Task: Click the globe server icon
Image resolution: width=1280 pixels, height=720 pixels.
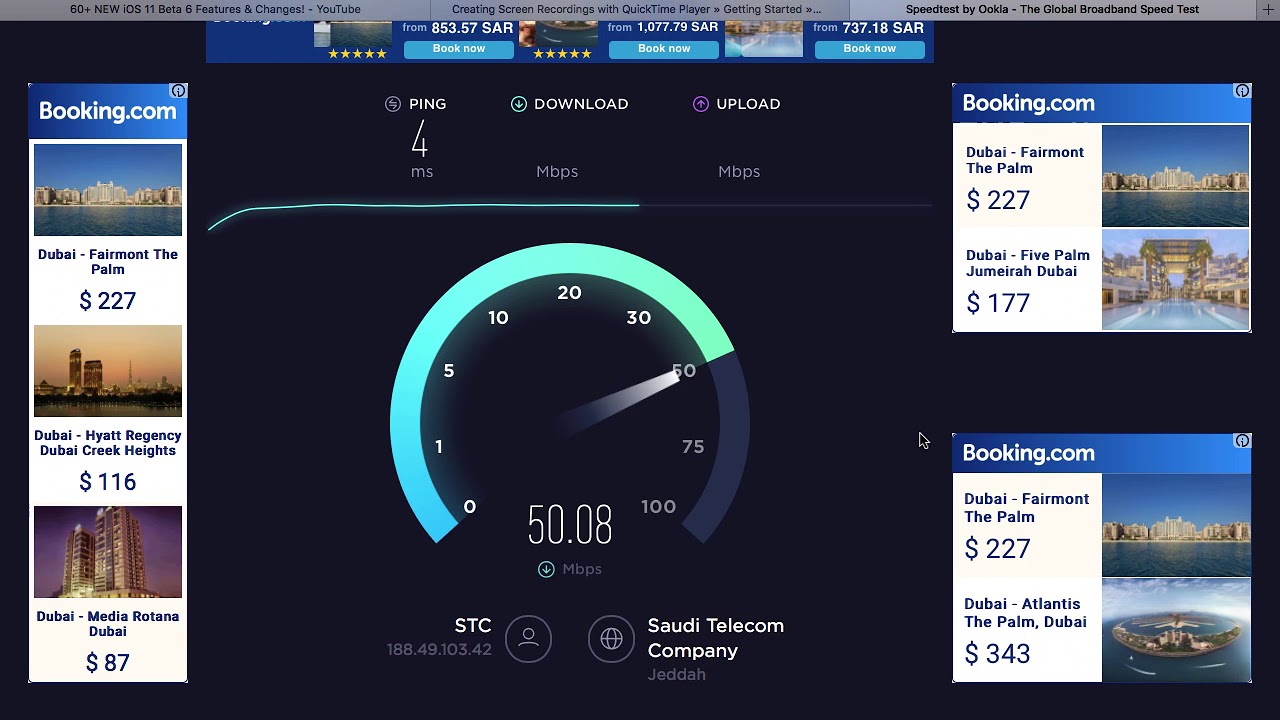Action: [611, 638]
